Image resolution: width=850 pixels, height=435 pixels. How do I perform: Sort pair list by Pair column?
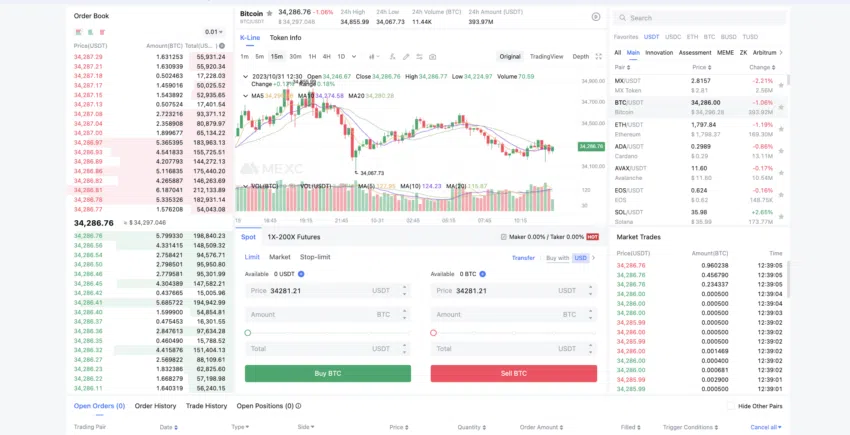tap(622, 67)
